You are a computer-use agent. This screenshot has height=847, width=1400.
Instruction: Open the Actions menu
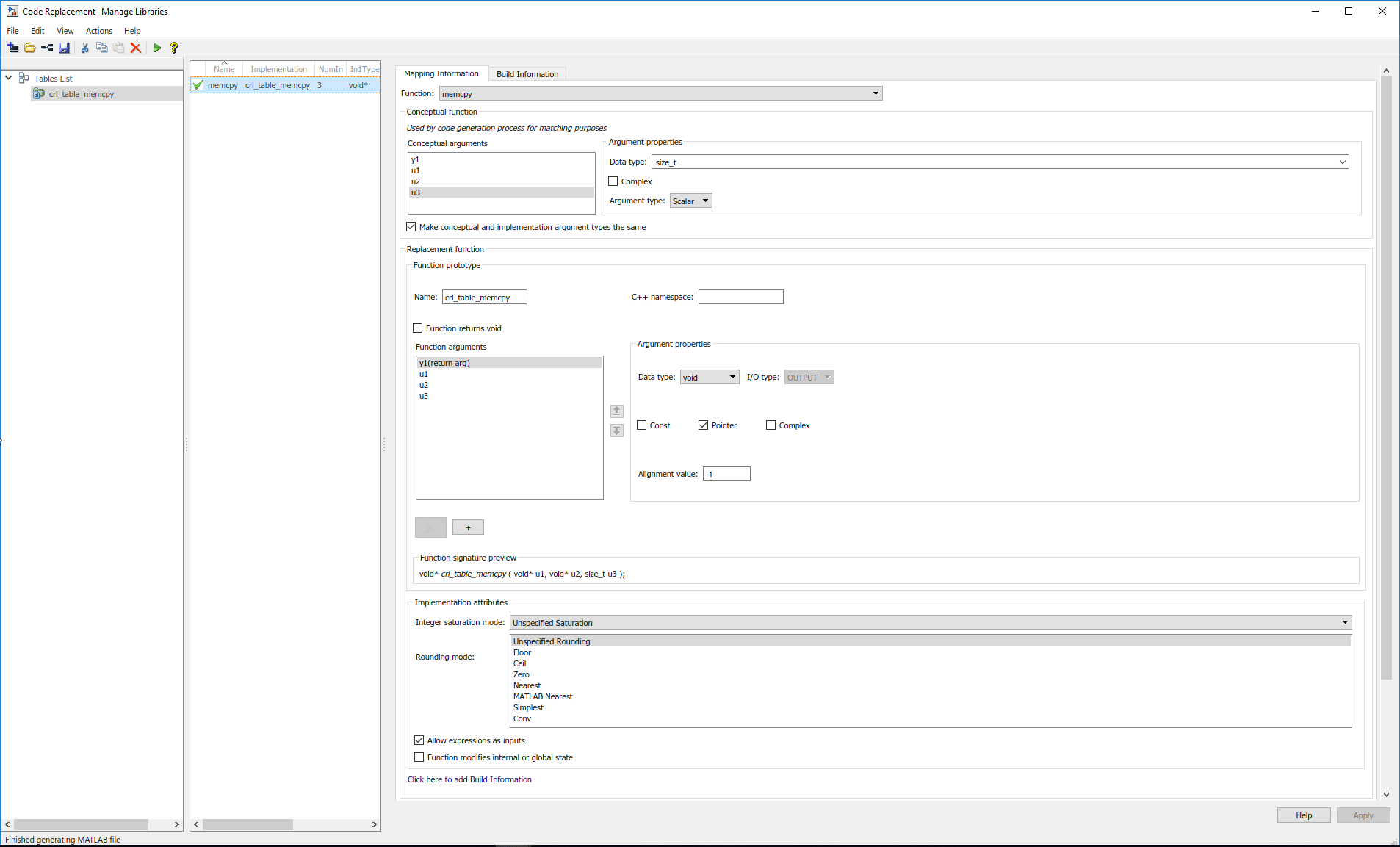[x=99, y=31]
